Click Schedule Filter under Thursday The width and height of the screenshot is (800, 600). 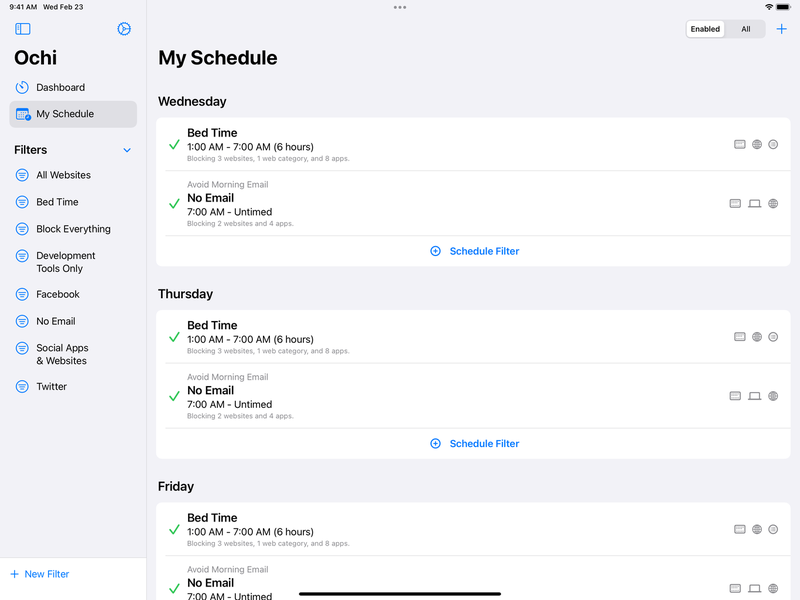475,444
